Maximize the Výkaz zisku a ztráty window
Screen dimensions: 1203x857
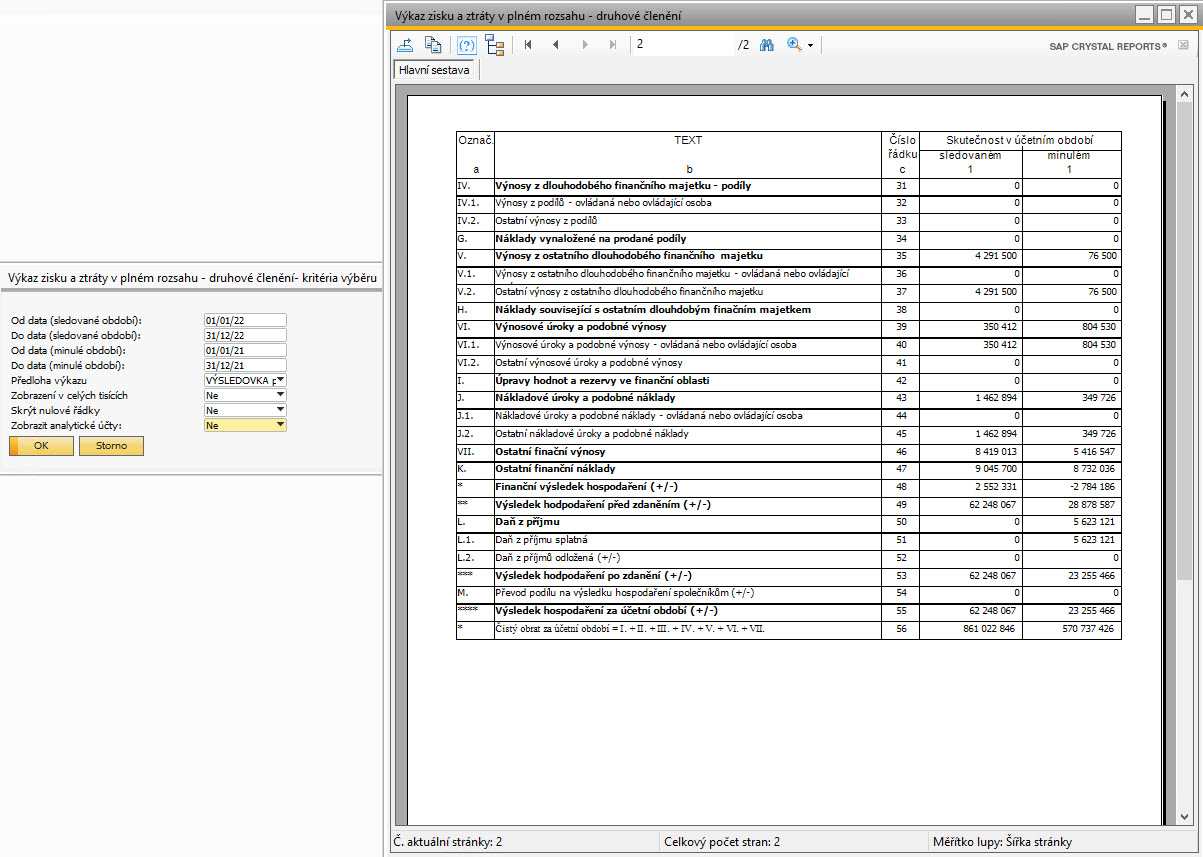coord(1165,15)
